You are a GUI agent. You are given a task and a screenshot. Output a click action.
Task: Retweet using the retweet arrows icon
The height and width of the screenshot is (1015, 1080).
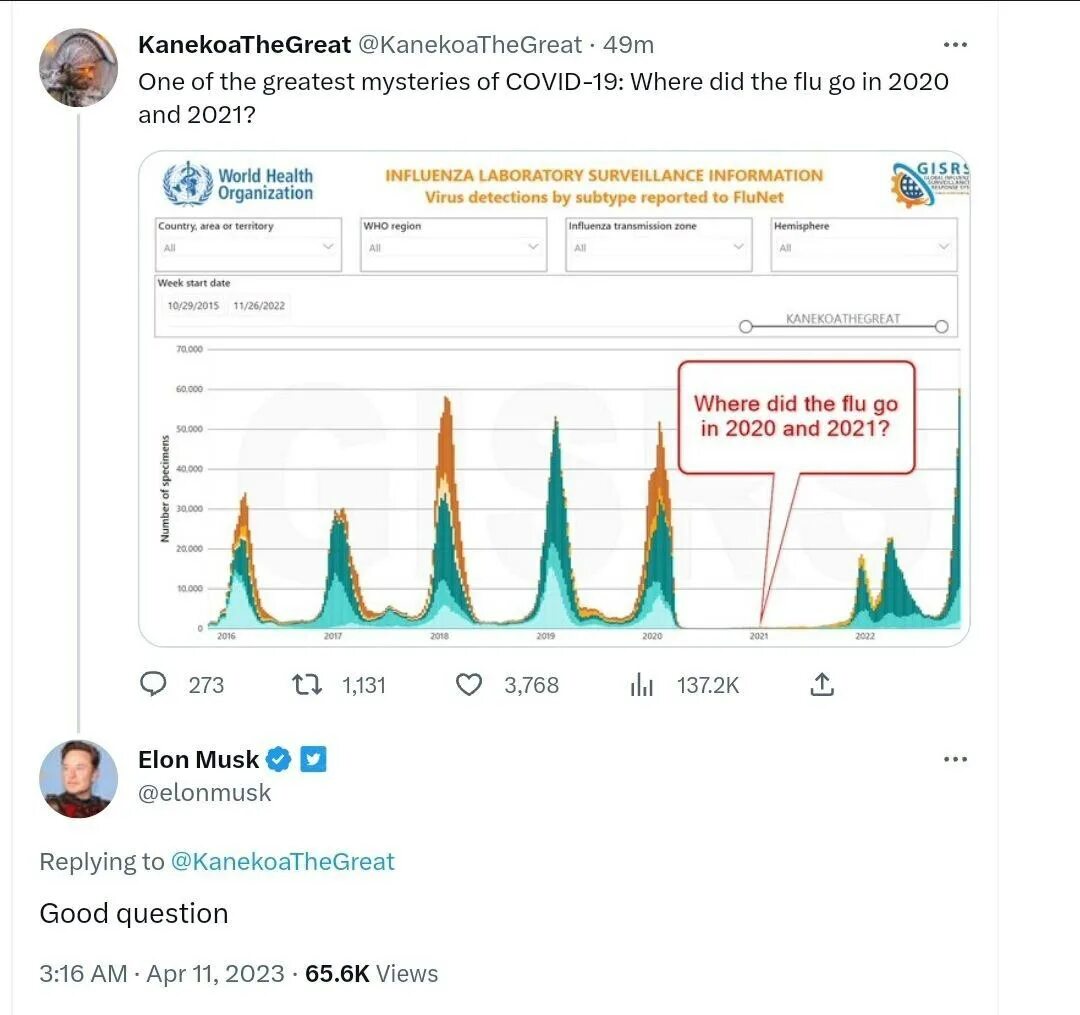pos(307,684)
